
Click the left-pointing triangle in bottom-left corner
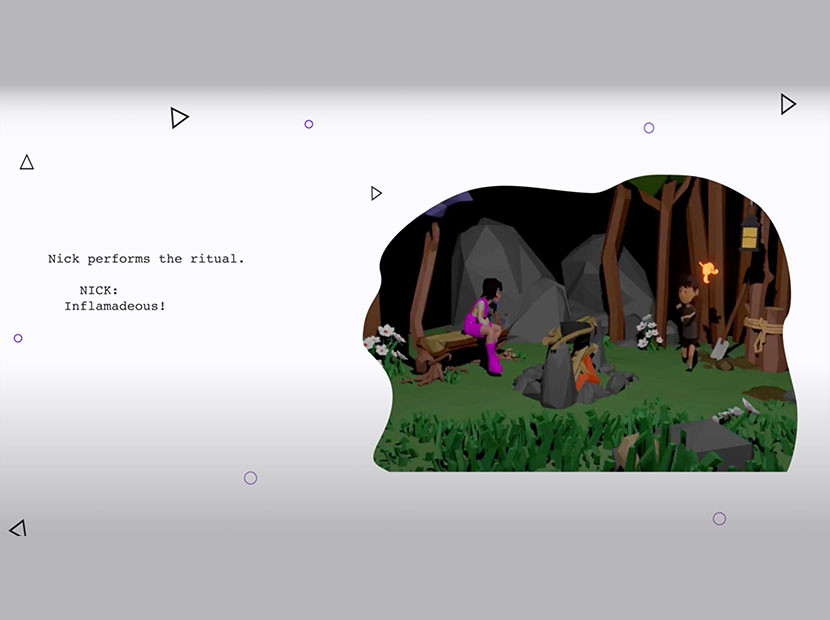(x=18, y=528)
